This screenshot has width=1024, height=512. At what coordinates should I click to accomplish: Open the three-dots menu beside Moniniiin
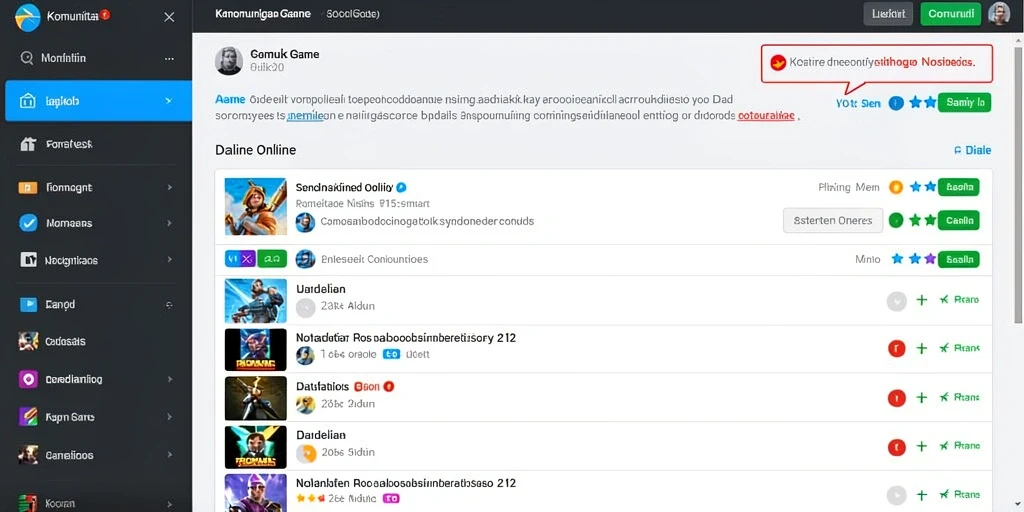click(169, 58)
